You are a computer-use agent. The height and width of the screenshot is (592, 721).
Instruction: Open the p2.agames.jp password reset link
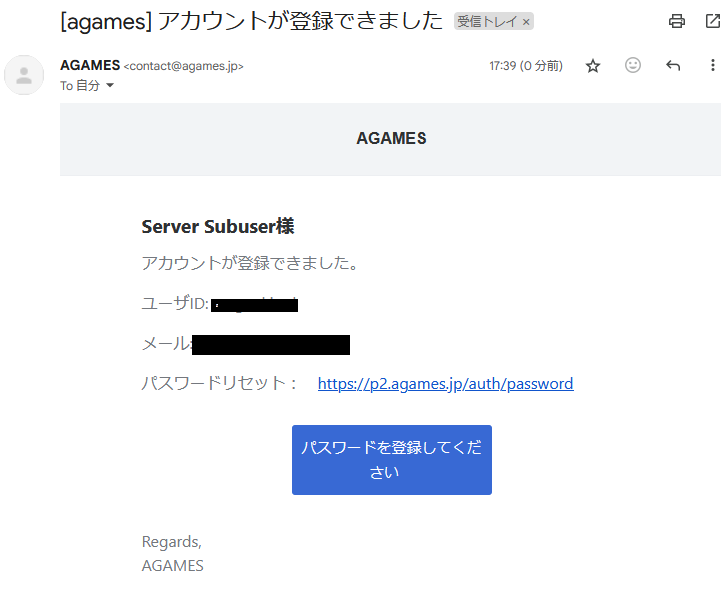pyautogui.click(x=445, y=384)
